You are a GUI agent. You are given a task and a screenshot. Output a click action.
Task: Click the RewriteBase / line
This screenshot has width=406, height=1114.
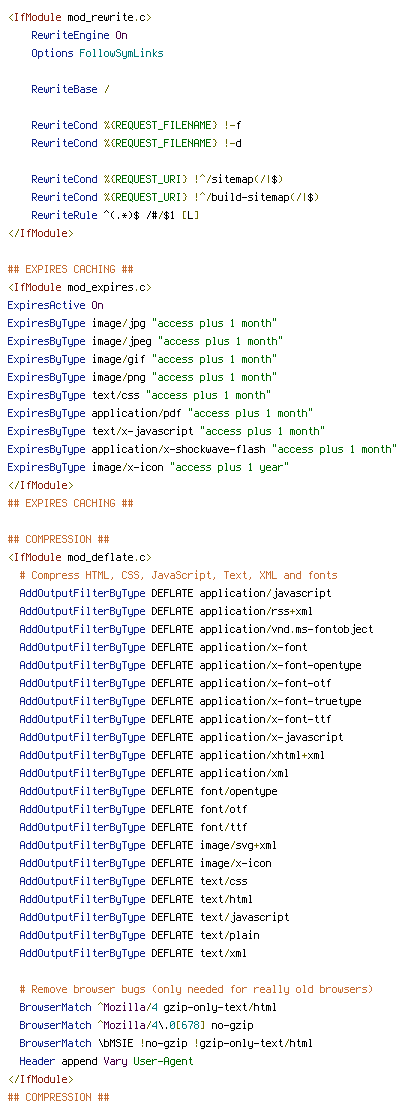point(70,89)
